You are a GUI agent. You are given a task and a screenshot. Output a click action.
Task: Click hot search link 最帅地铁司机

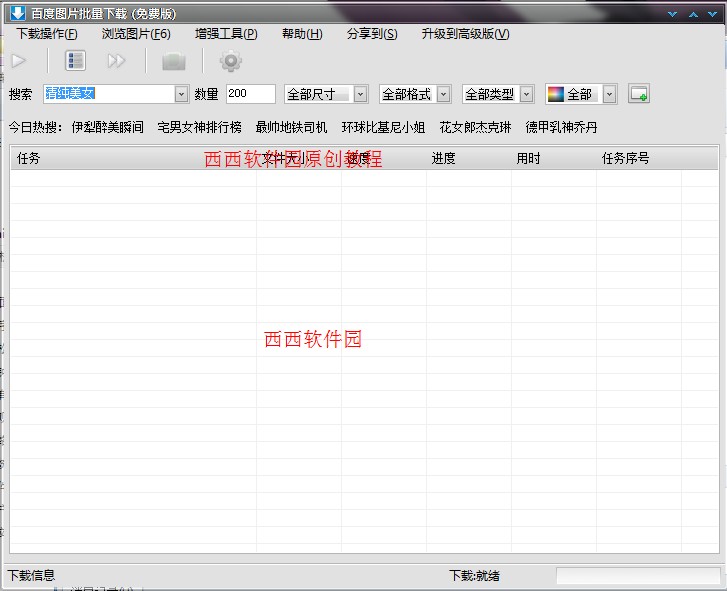coord(291,127)
